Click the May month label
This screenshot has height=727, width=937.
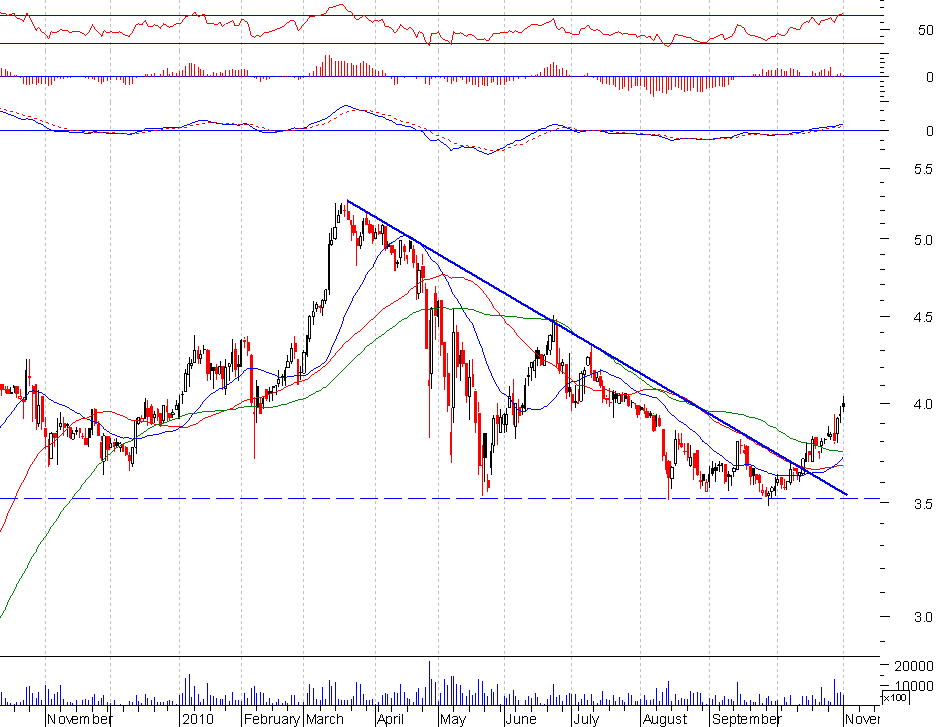(452, 719)
